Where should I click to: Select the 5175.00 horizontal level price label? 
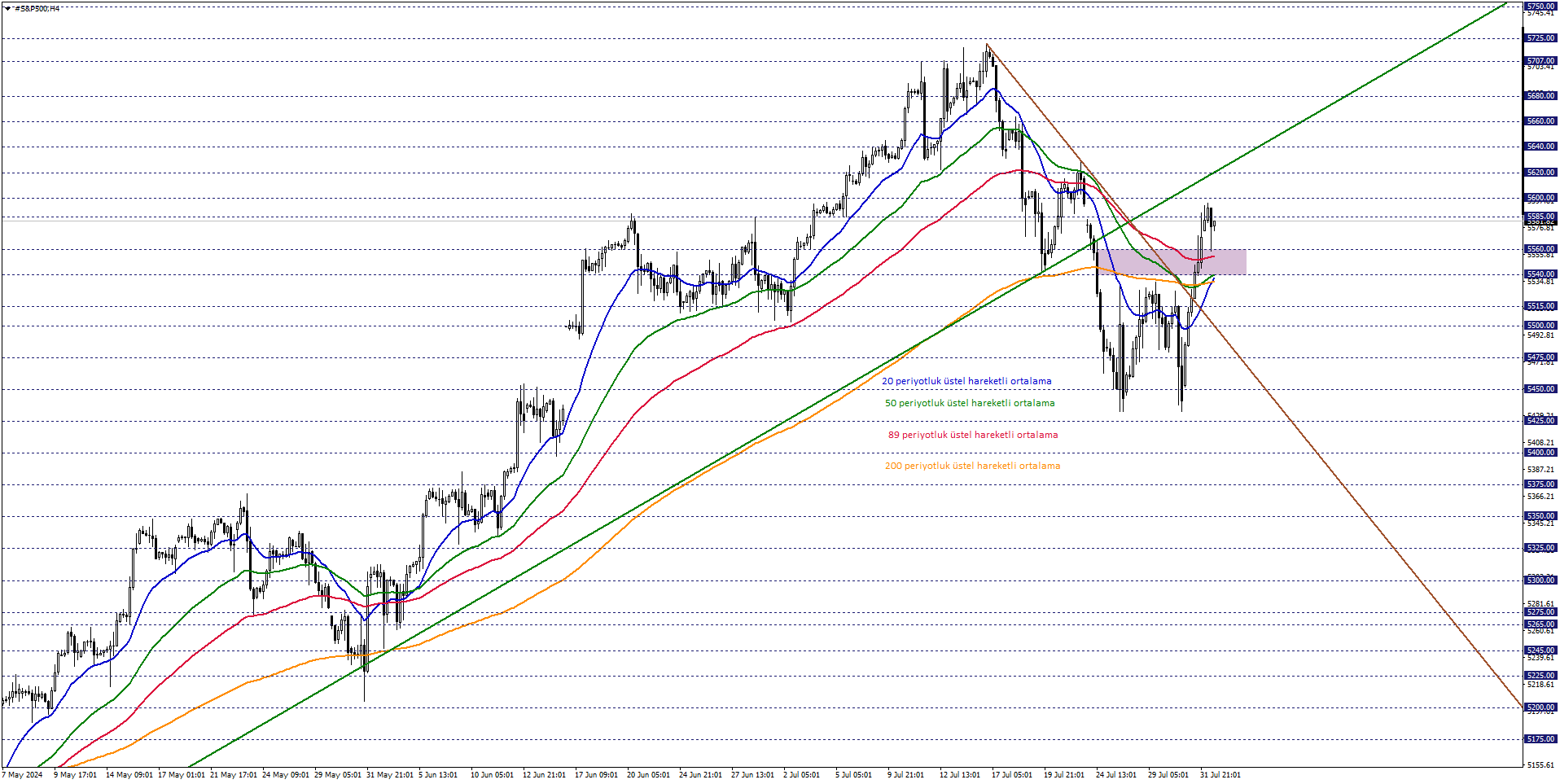1540,739
